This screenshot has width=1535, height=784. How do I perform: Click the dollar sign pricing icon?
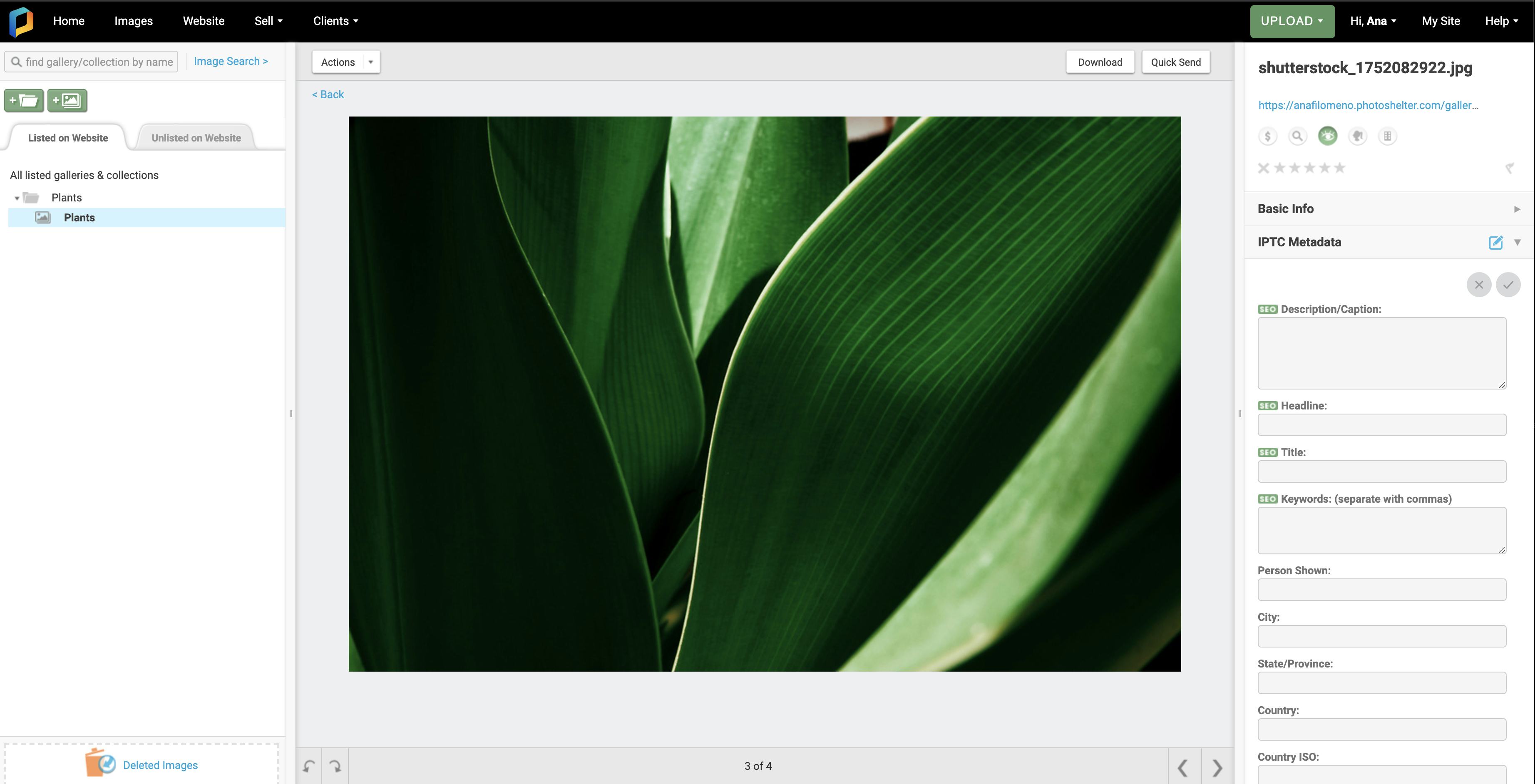click(x=1267, y=136)
